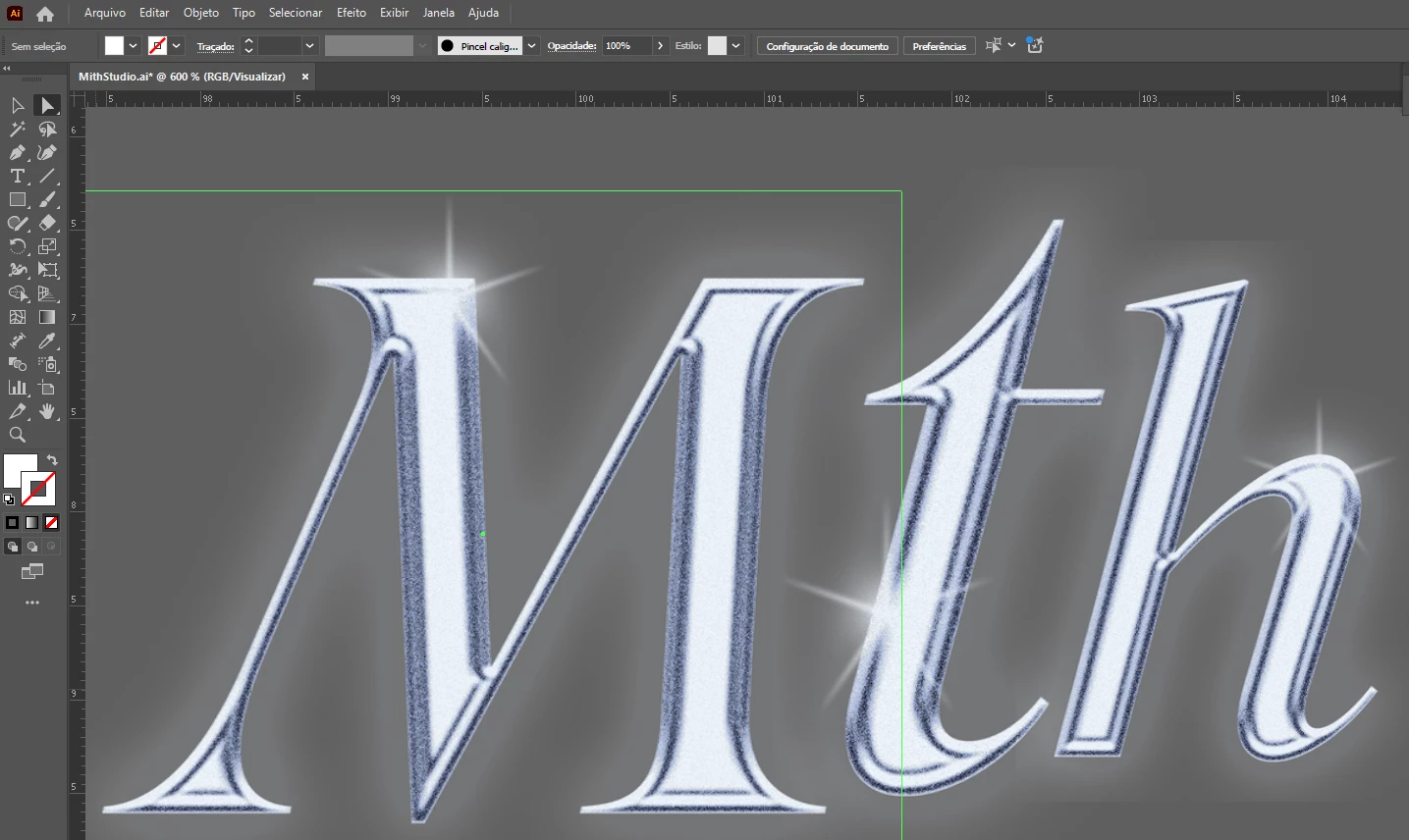The height and width of the screenshot is (840, 1409).
Task: Select the Rotate tool
Action: coord(18,246)
